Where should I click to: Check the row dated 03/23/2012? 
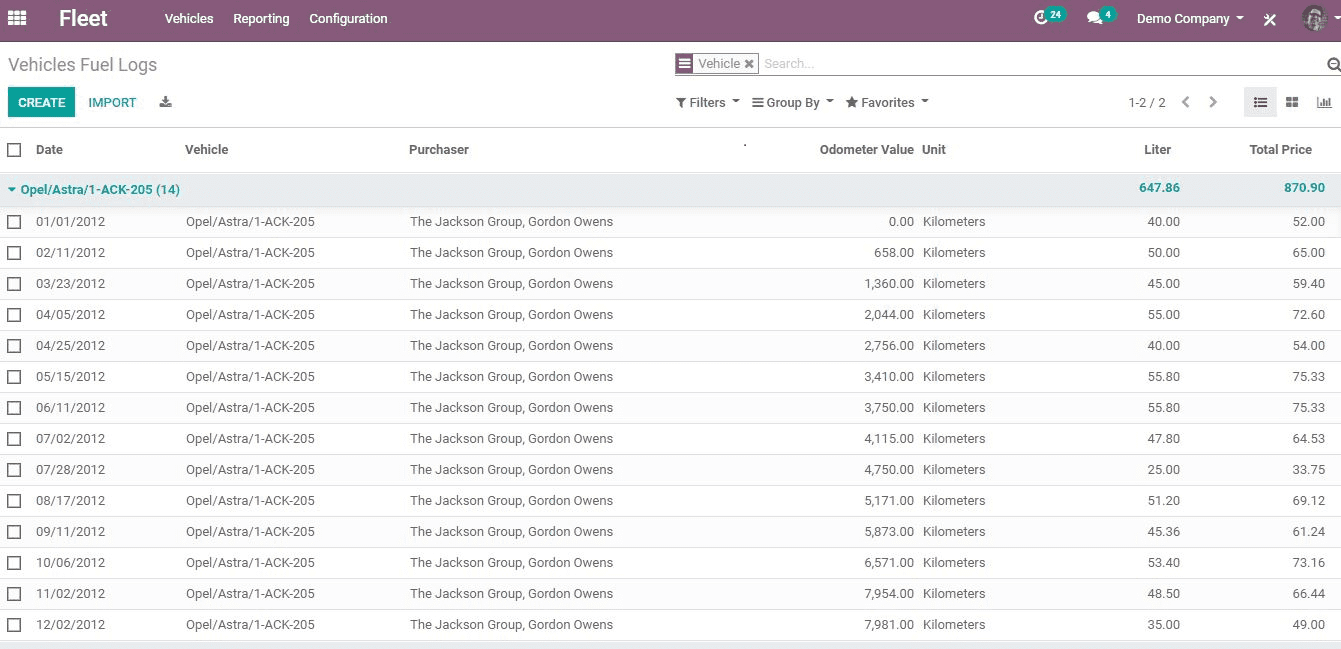click(x=14, y=284)
